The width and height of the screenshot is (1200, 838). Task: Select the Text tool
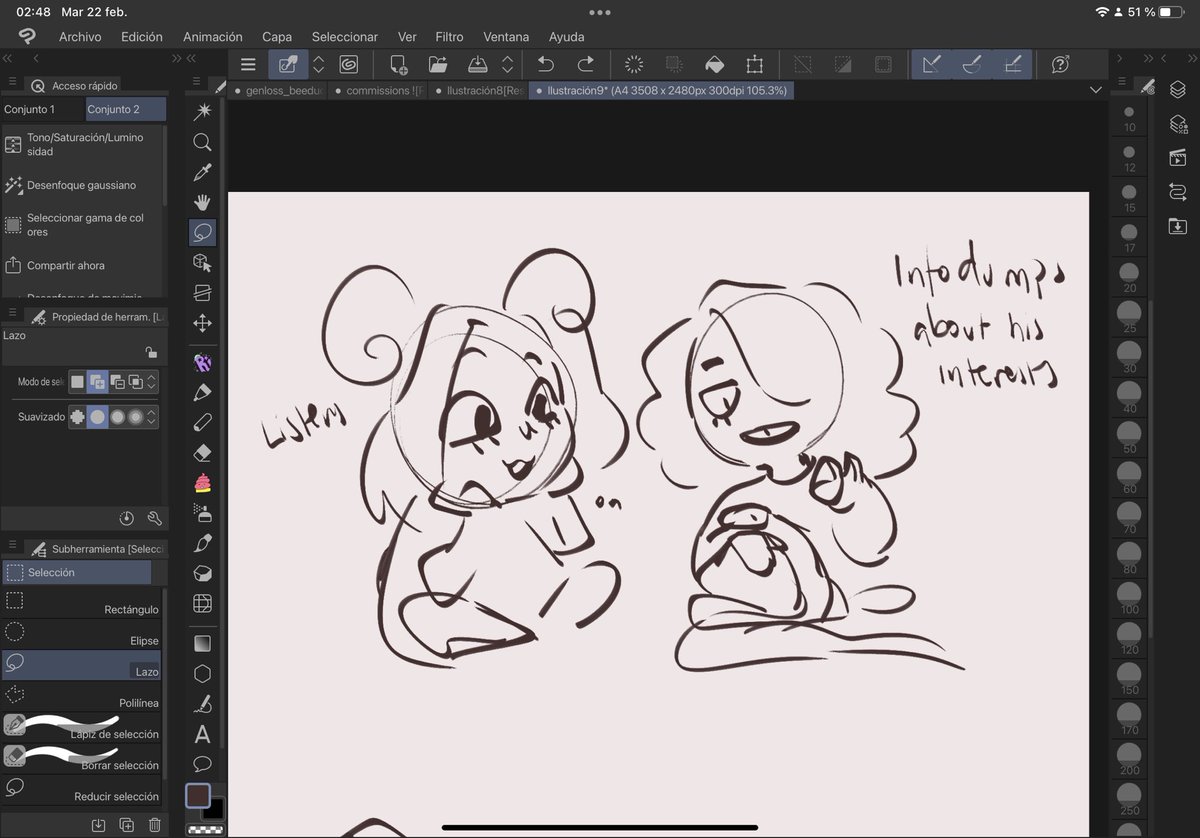[203, 734]
